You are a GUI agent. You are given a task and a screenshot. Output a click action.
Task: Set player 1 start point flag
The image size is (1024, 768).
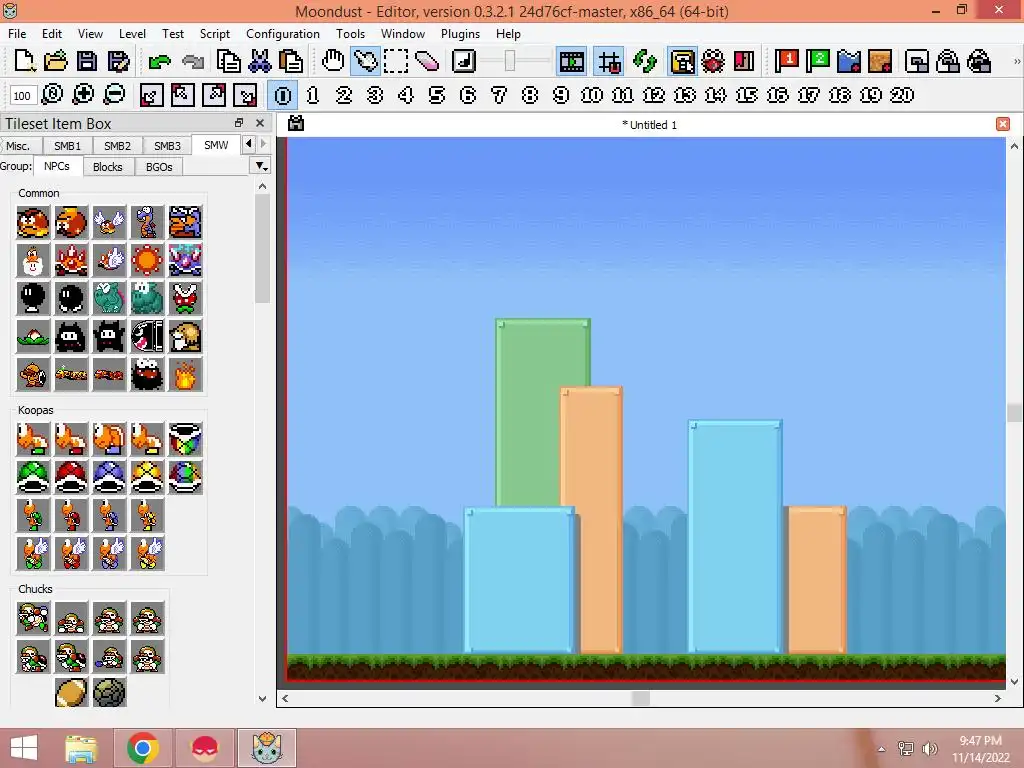pyautogui.click(x=786, y=61)
